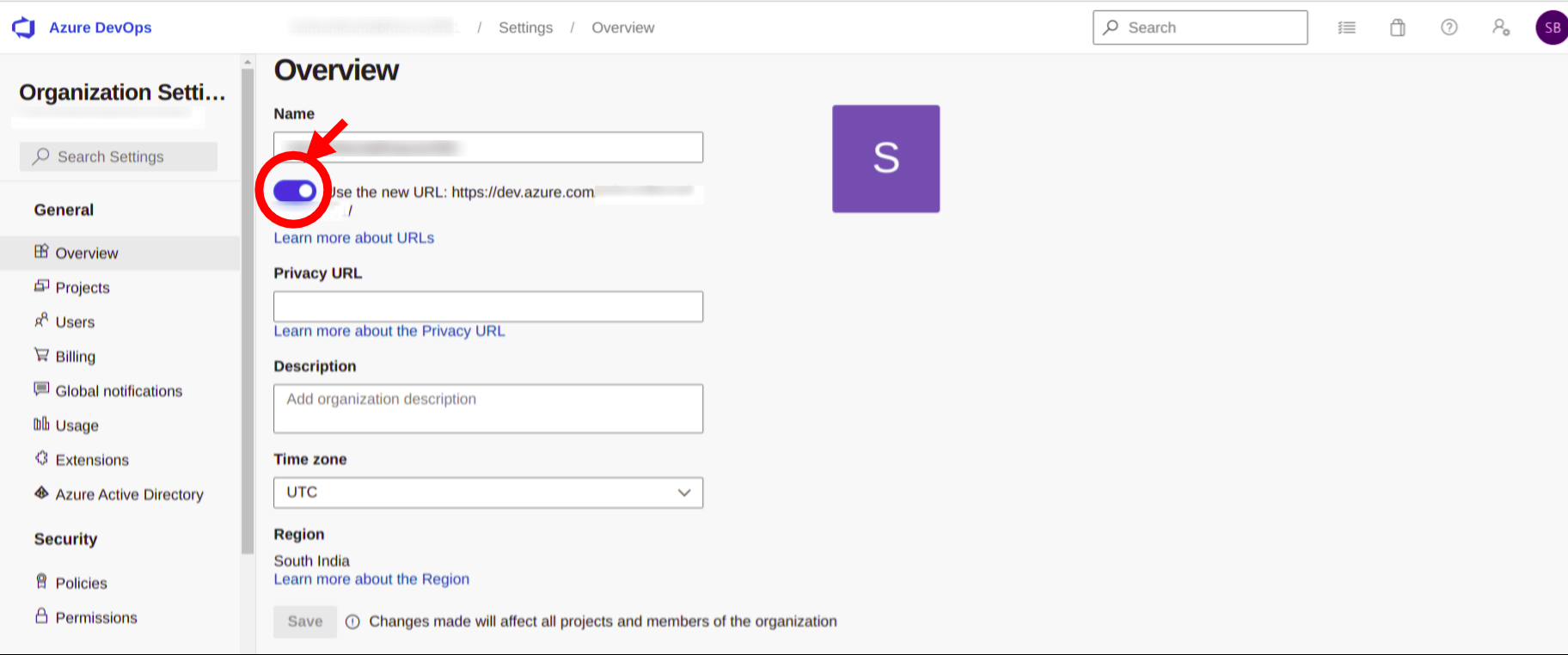Open the User settings icon

pyautogui.click(x=1501, y=28)
